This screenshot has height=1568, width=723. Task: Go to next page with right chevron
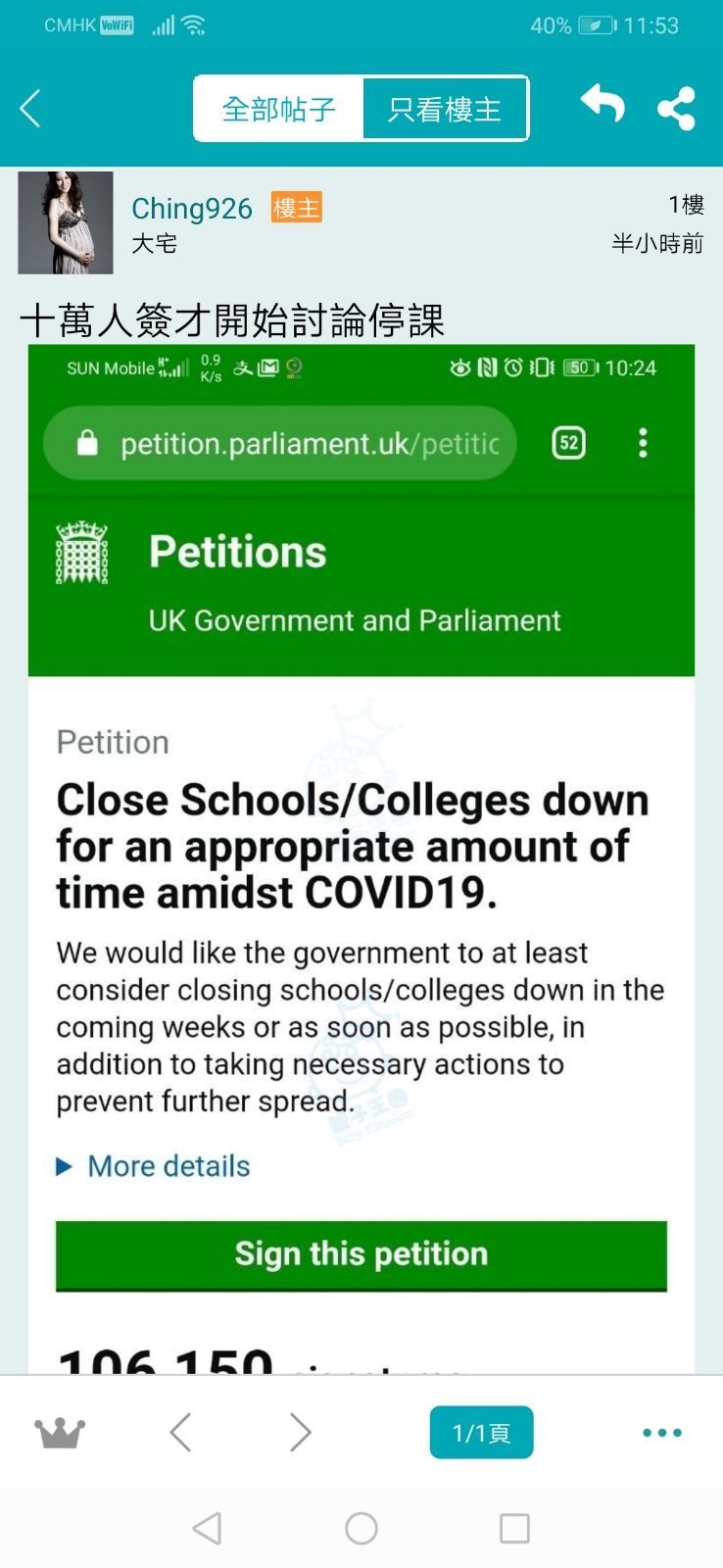click(300, 1433)
